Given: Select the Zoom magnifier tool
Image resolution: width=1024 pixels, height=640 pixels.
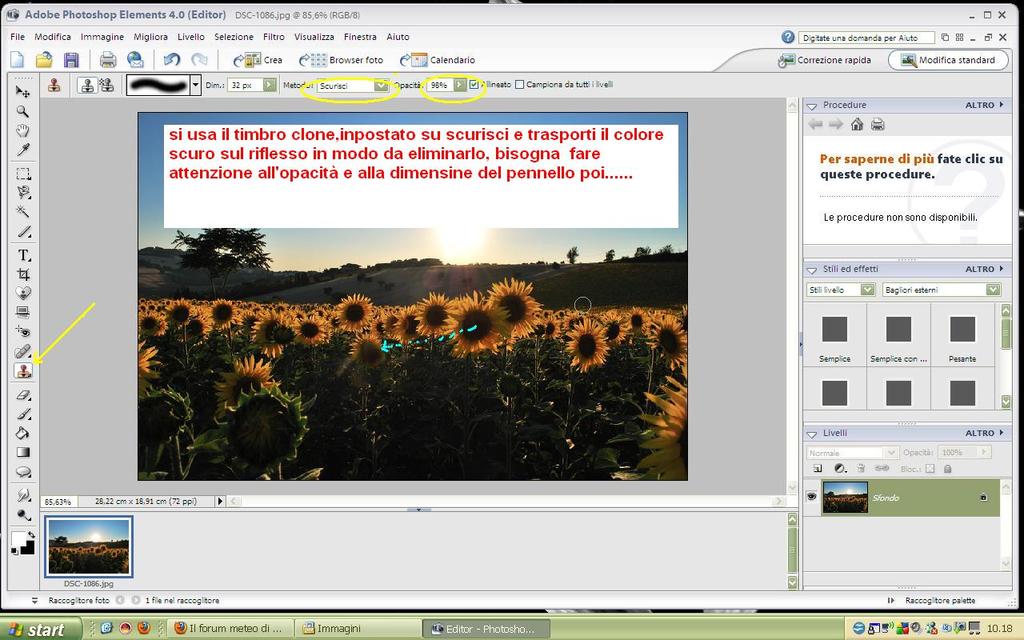Looking at the screenshot, I should [23, 111].
